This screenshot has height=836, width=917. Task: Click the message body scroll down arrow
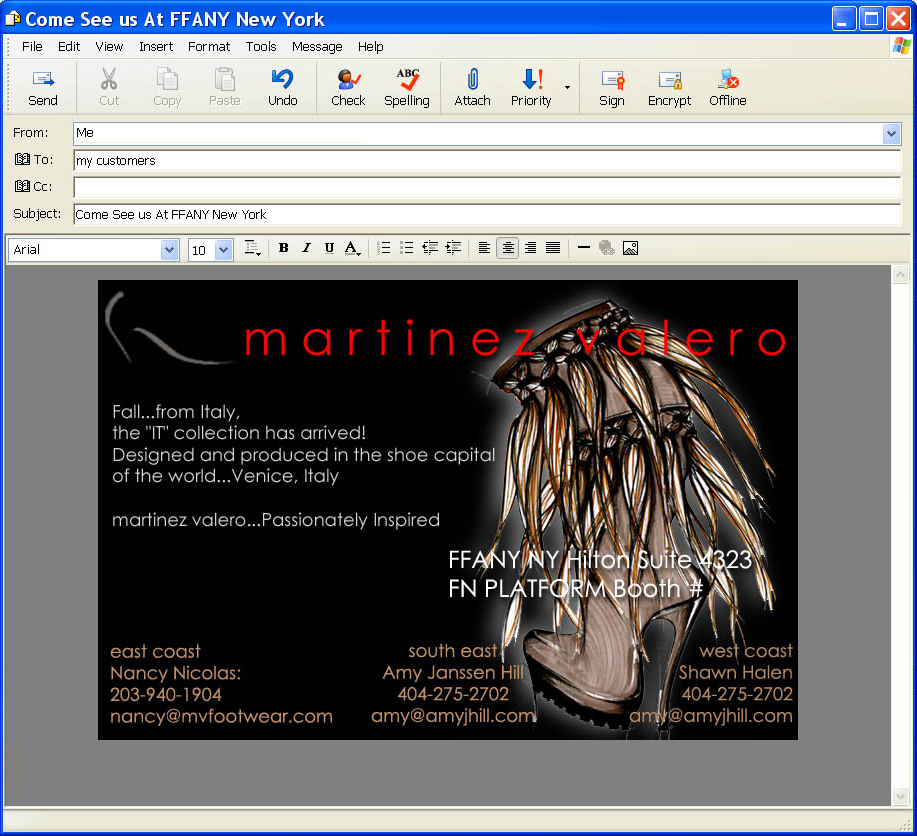click(x=900, y=796)
